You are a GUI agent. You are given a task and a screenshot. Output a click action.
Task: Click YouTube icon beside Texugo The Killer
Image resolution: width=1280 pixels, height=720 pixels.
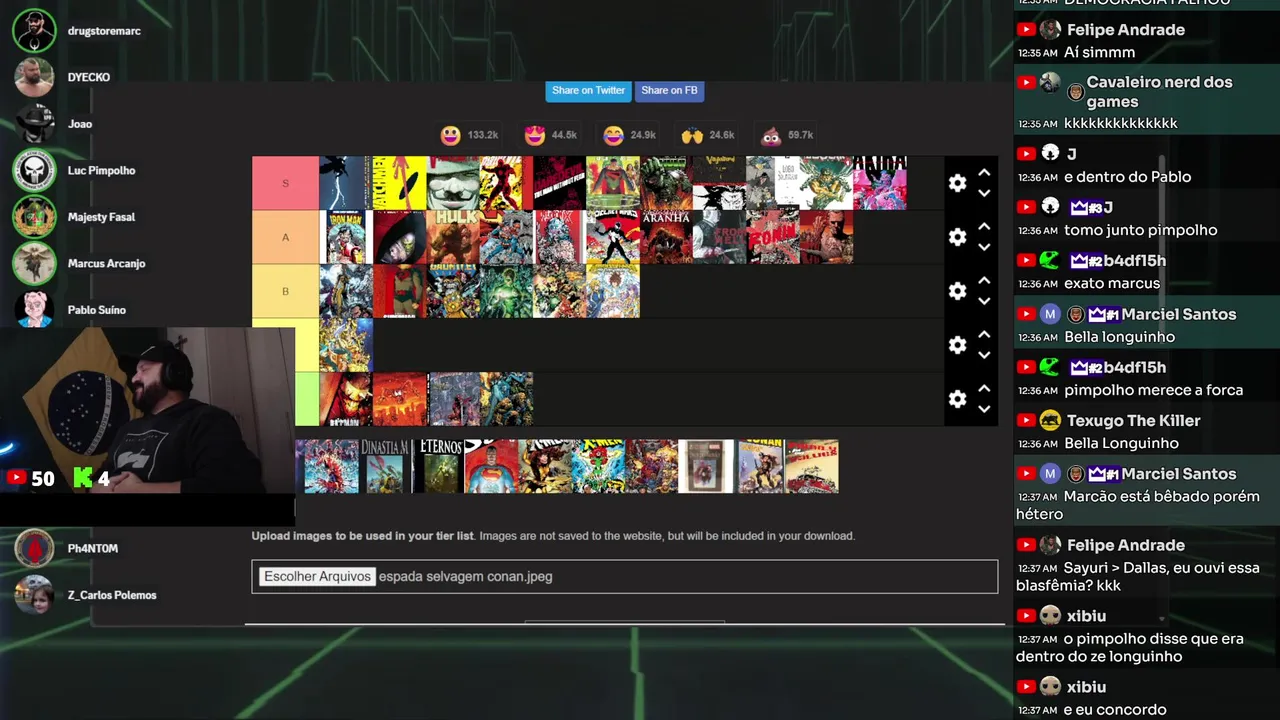point(1026,420)
